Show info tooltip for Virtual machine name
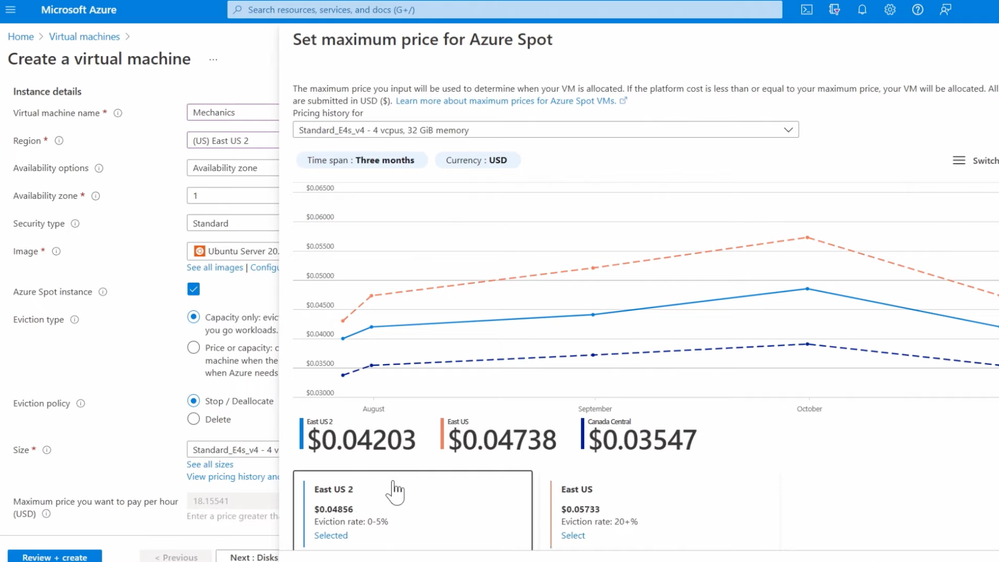Screen dimensions: 999x562 118,113
